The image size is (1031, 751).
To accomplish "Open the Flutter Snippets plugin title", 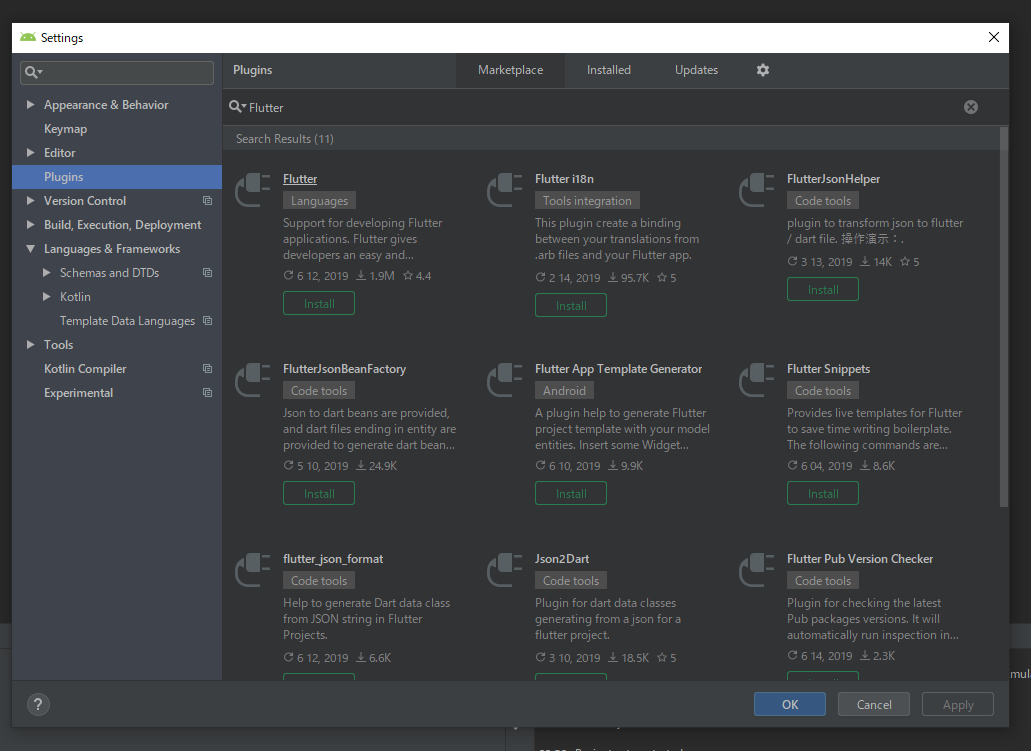I will 828,369.
